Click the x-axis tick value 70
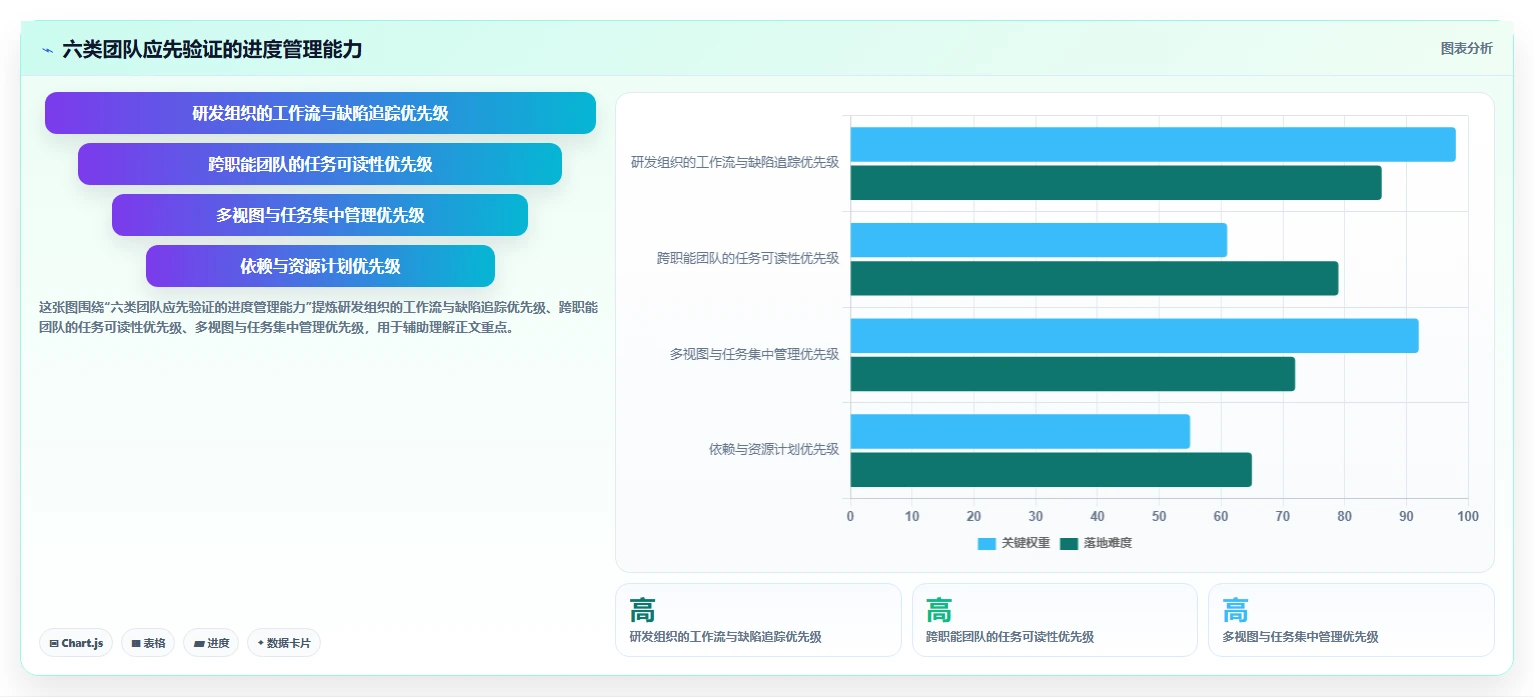 pyautogui.click(x=1283, y=516)
